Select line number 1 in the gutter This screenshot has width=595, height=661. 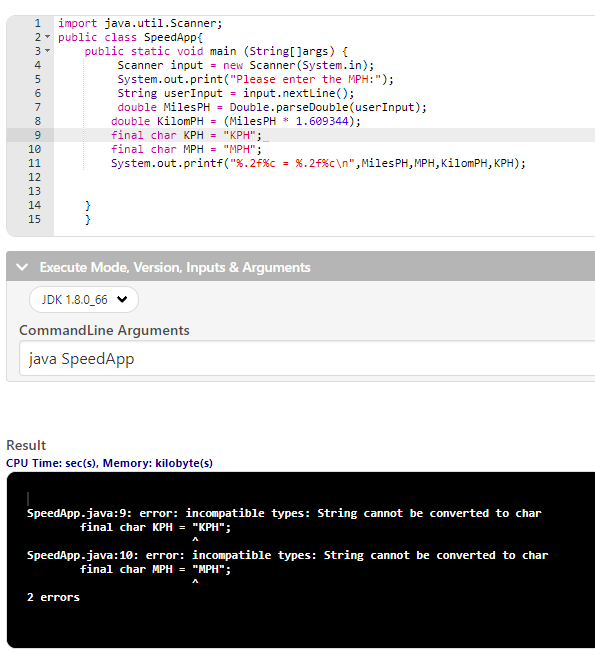coord(38,23)
